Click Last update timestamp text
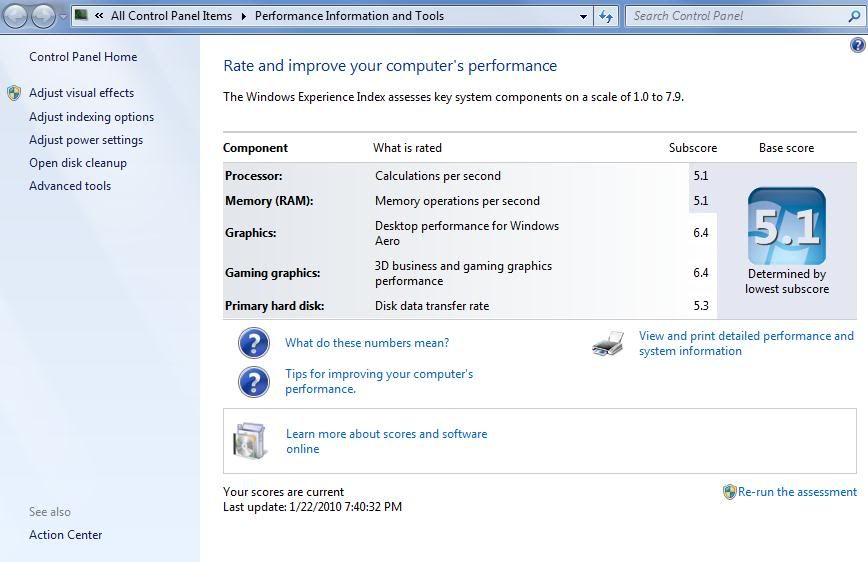Screen dimensions: 868x562 [x=312, y=507]
